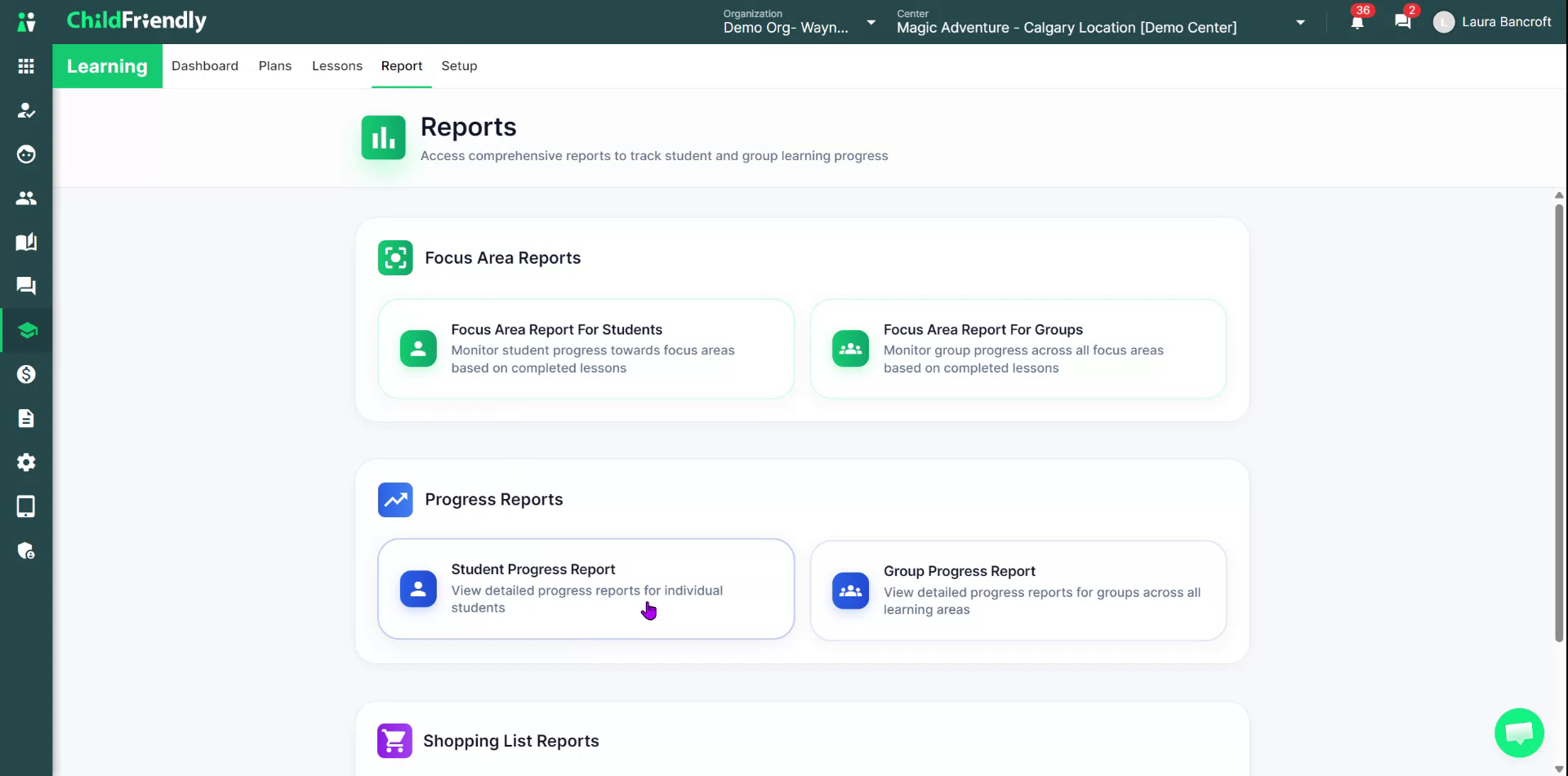Click the person-with-checkmark sidebar icon

[26, 110]
